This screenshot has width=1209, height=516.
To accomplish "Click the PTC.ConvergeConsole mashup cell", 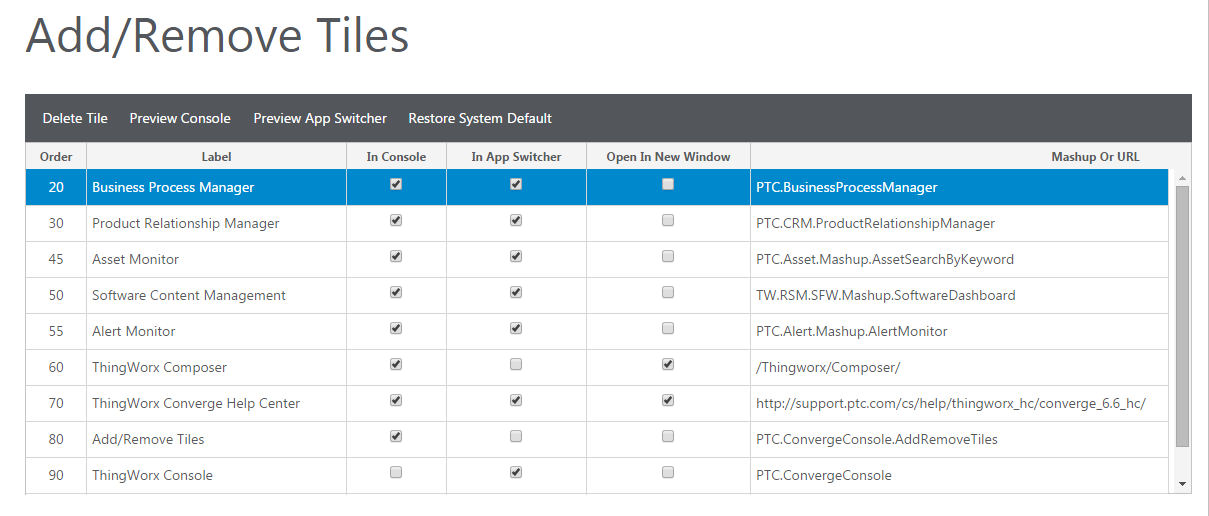I will [960, 475].
